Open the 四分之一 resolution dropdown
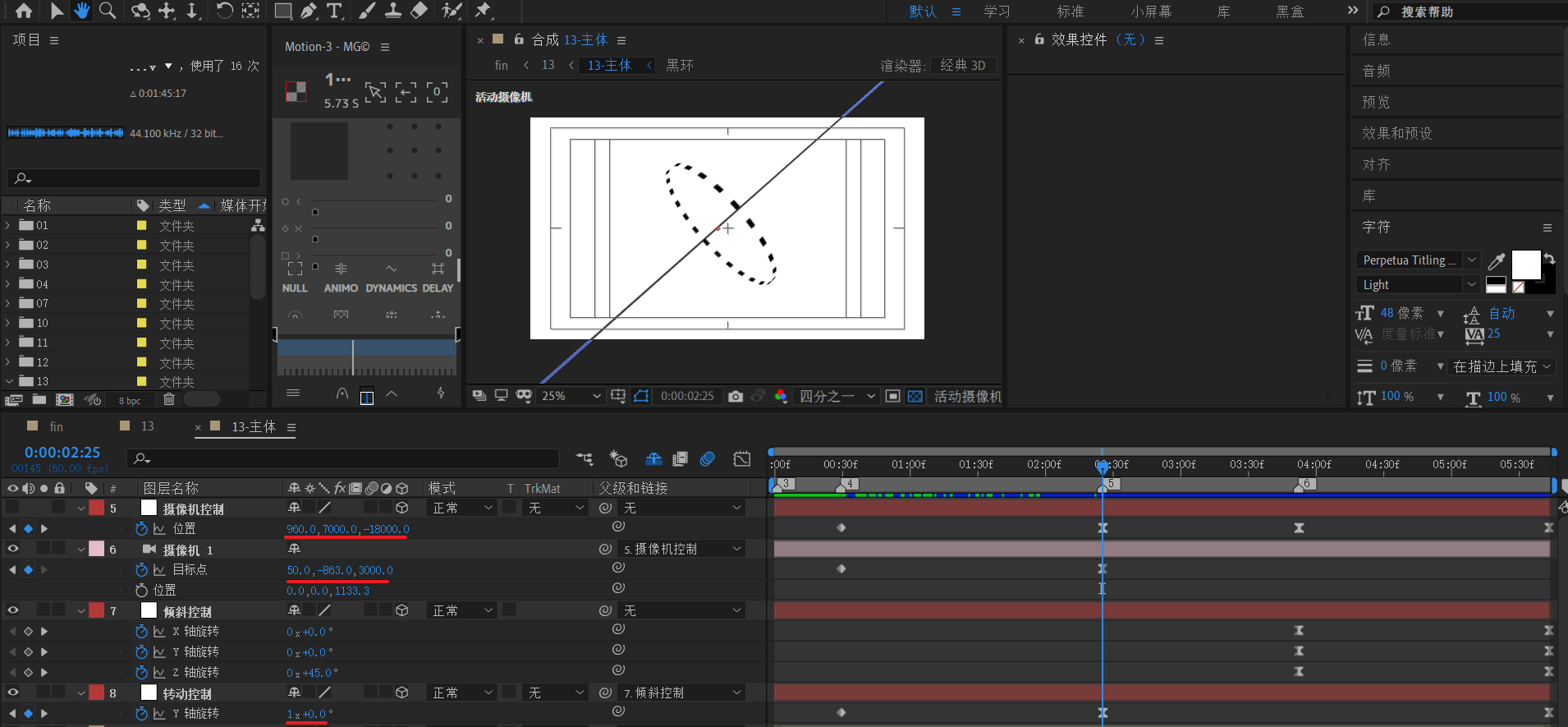1568x727 pixels. click(x=837, y=396)
